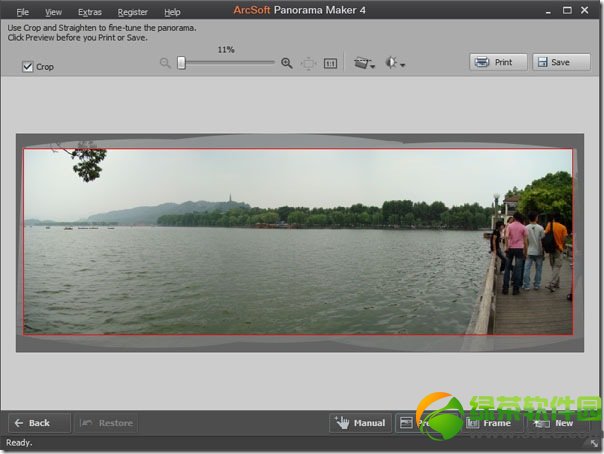Click the zoom slider handle
Screen dimensions: 604x454
tap(181, 63)
